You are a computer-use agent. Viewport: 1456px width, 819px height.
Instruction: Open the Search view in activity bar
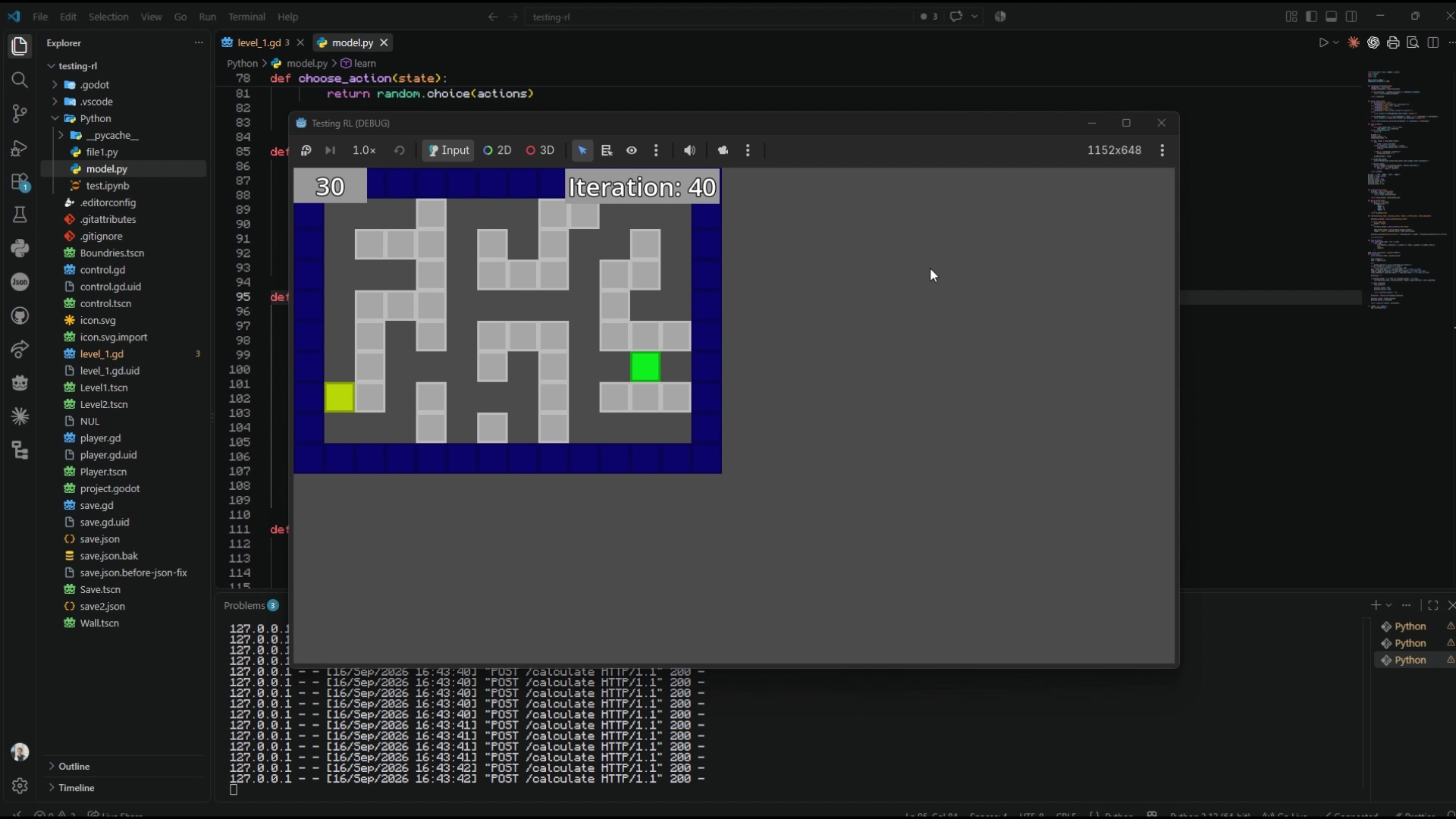click(x=20, y=80)
